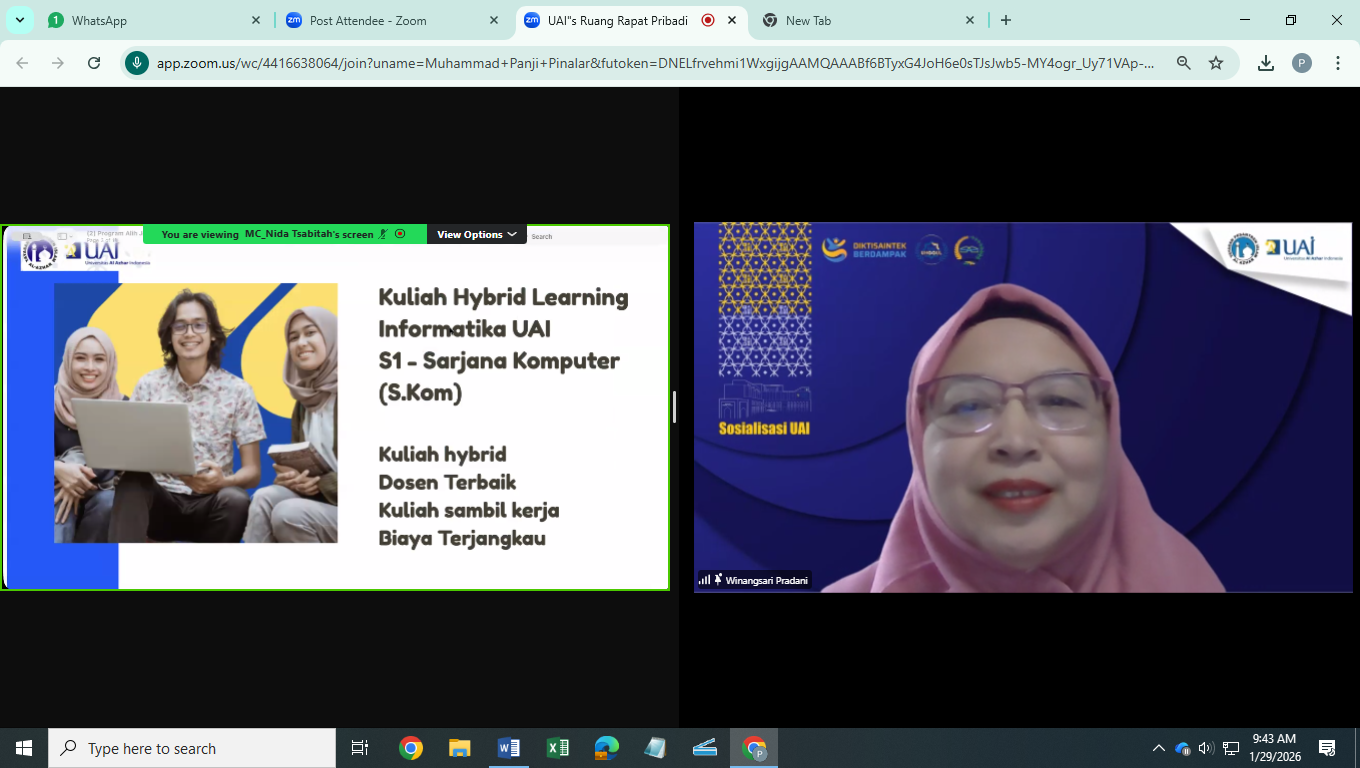
Task: Toggle the system volume speaker icon
Action: 1205,748
